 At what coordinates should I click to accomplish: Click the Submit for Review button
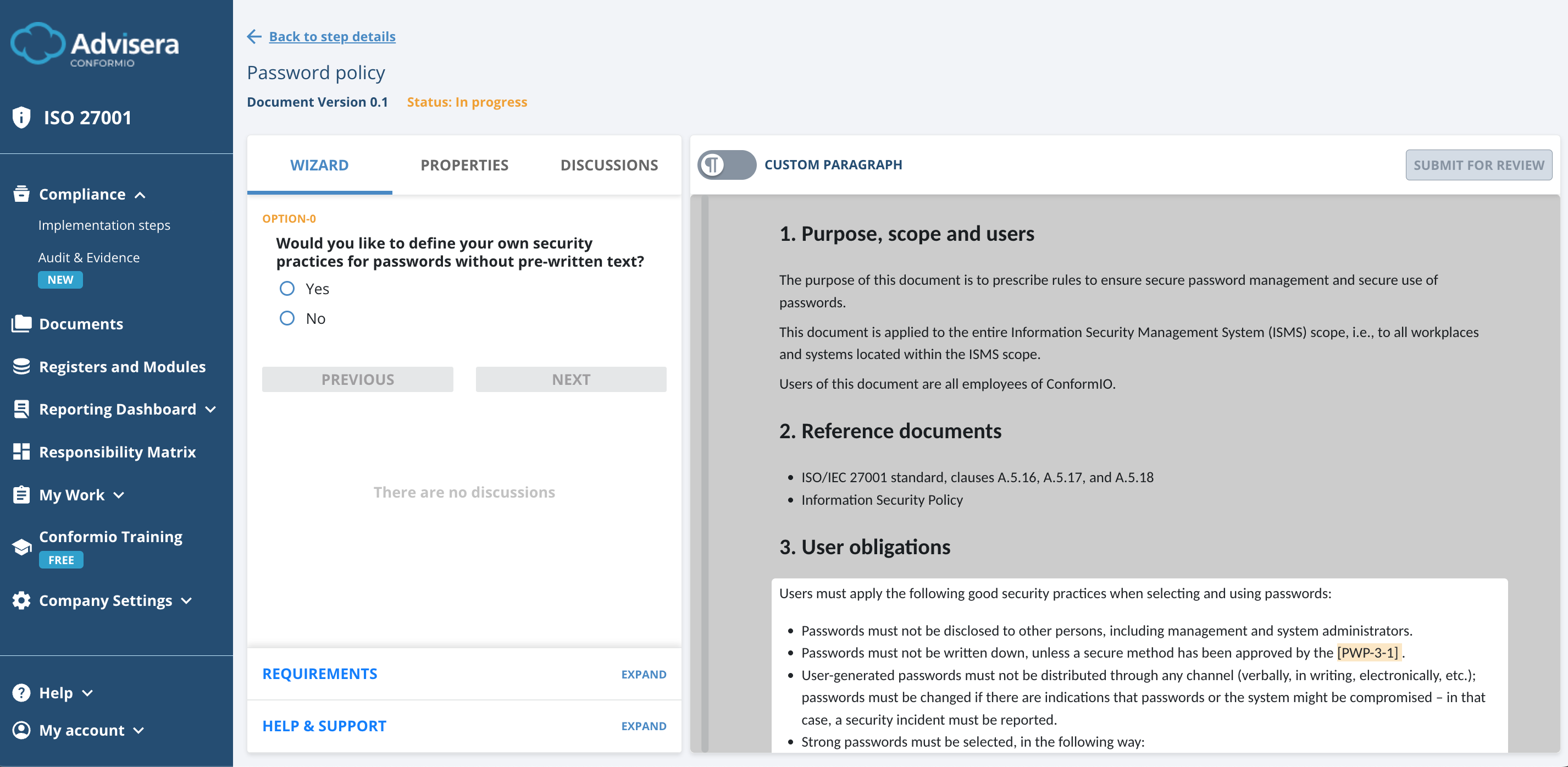(x=1478, y=164)
